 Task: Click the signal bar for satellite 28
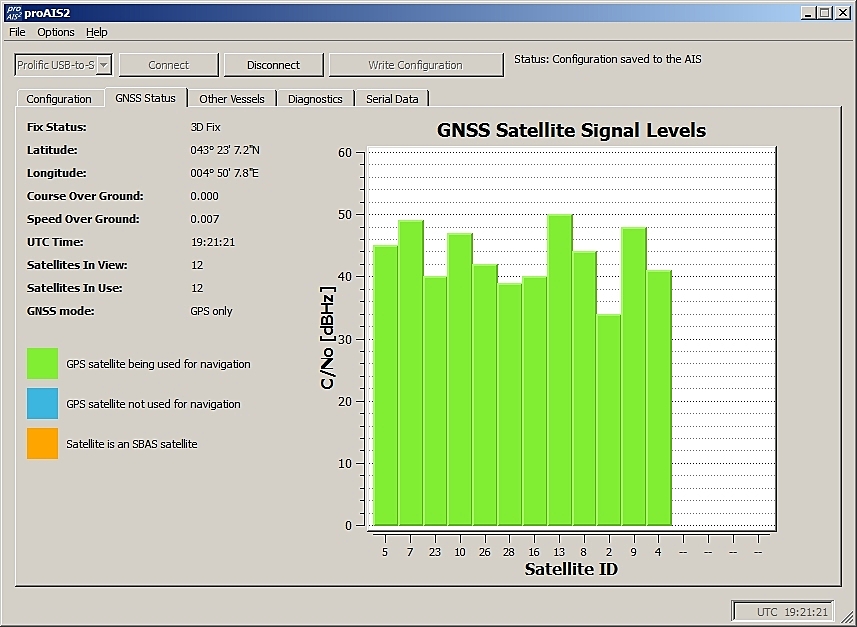(510, 404)
